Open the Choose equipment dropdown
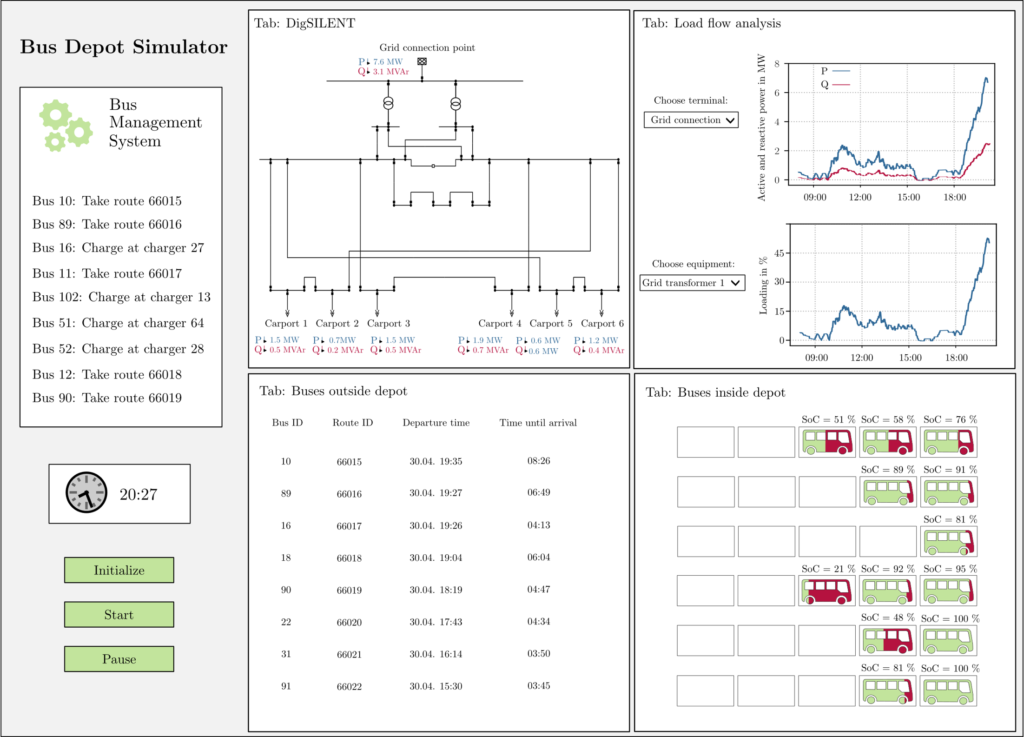Screen dimensions: 1024x737 coord(692,283)
